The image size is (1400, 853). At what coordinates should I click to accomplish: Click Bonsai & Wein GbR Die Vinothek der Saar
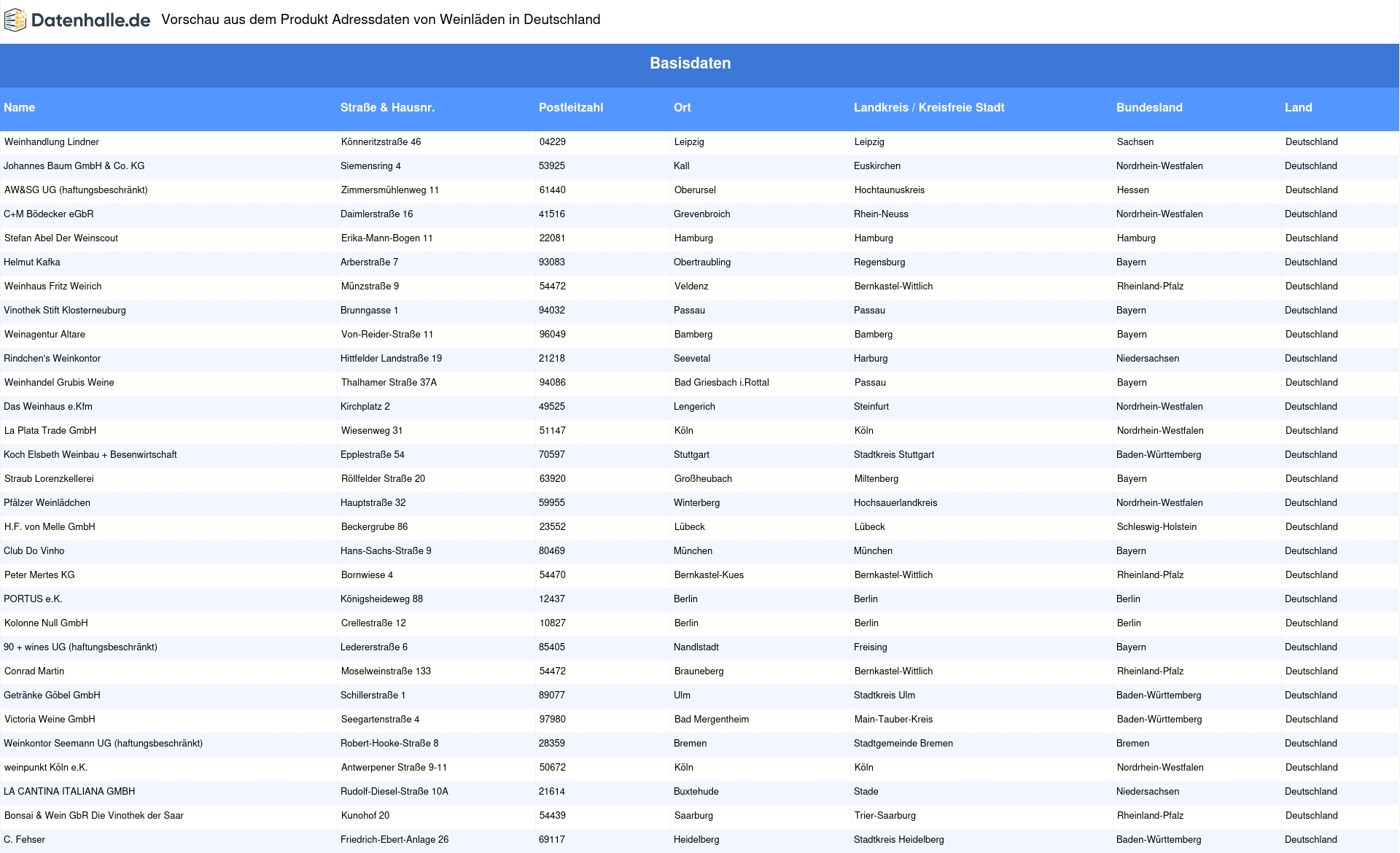tap(94, 816)
